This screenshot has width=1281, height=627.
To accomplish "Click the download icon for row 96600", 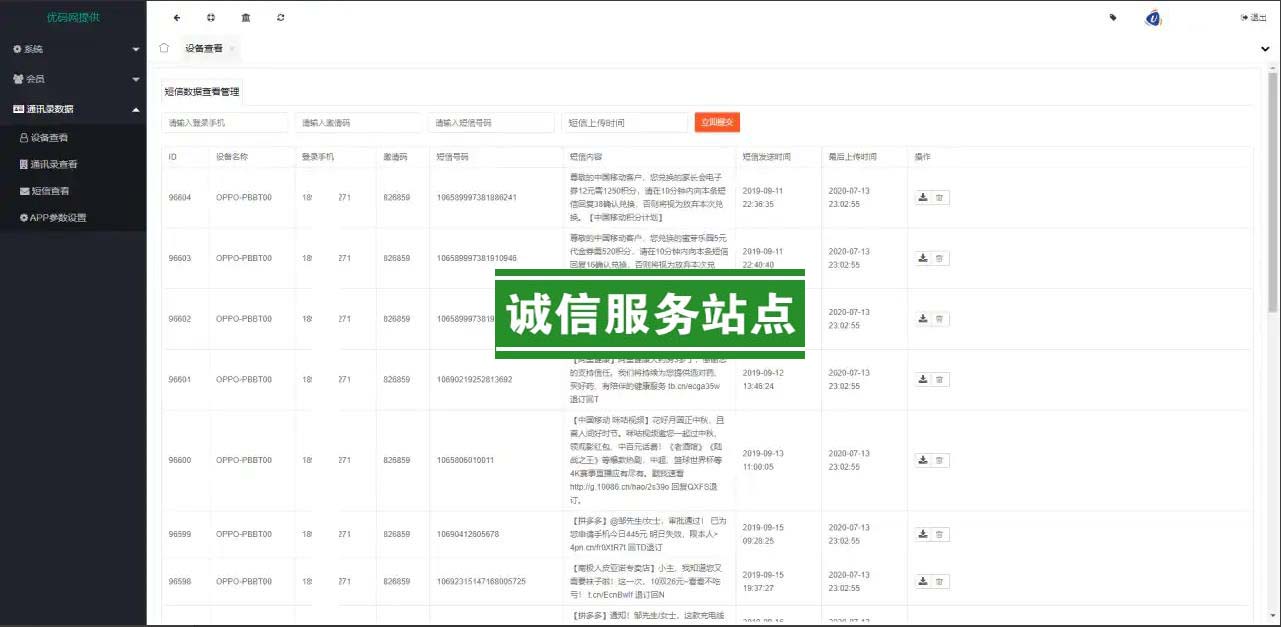I will click(x=923, y=460).
